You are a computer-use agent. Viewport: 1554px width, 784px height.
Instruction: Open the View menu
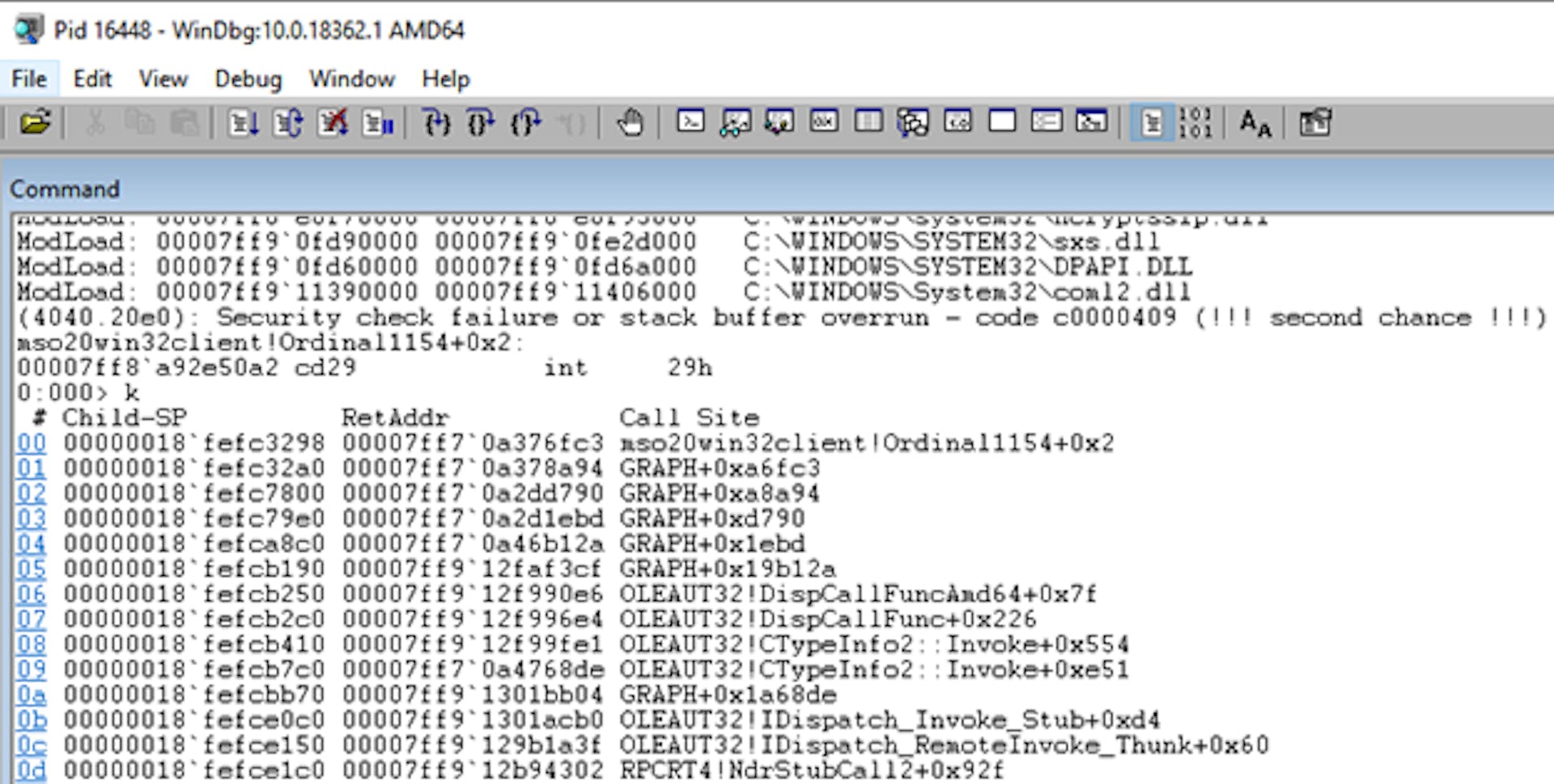[x=163, y=79]
